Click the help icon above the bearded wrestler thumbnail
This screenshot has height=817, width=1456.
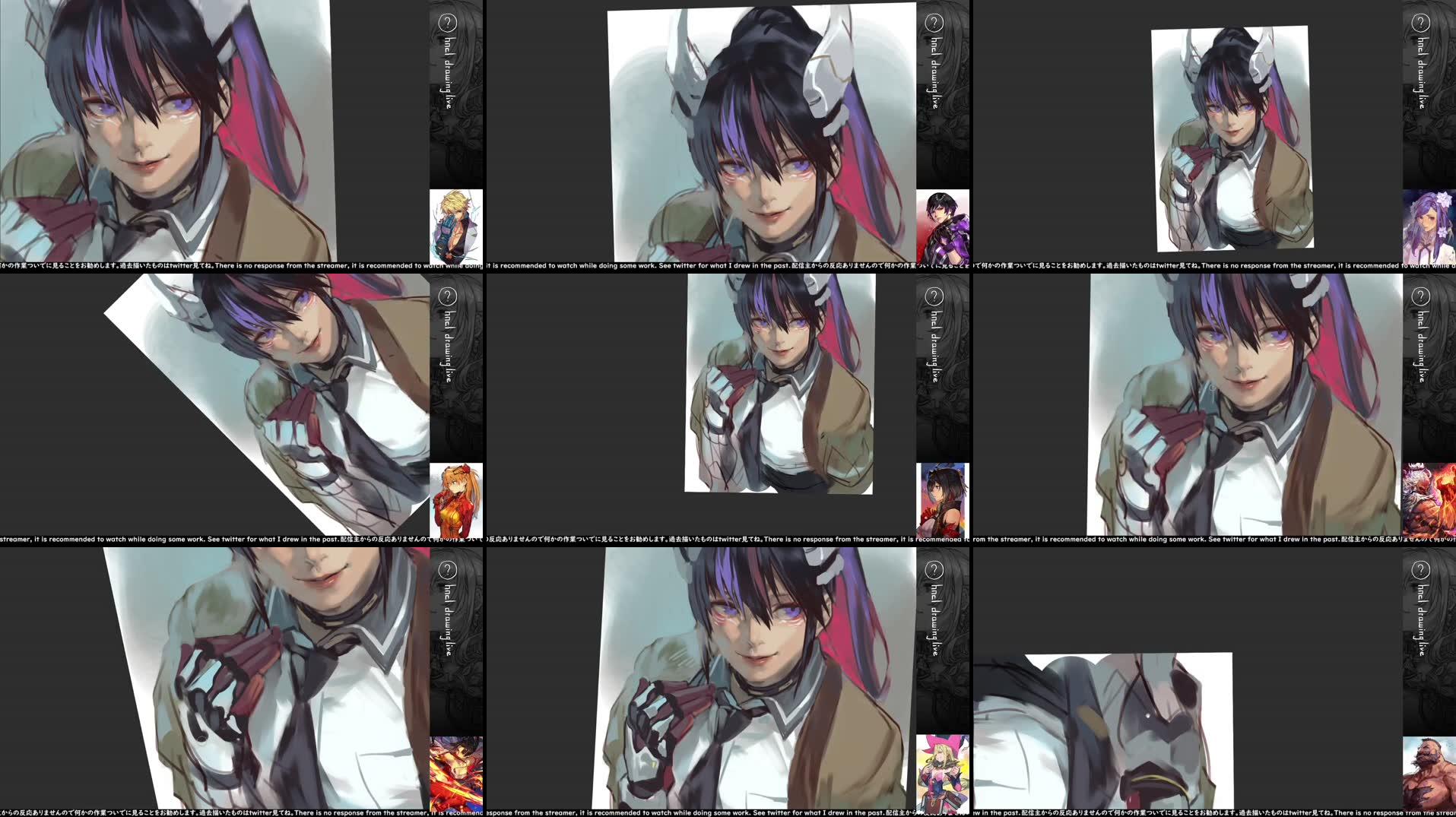point(1420,570)
